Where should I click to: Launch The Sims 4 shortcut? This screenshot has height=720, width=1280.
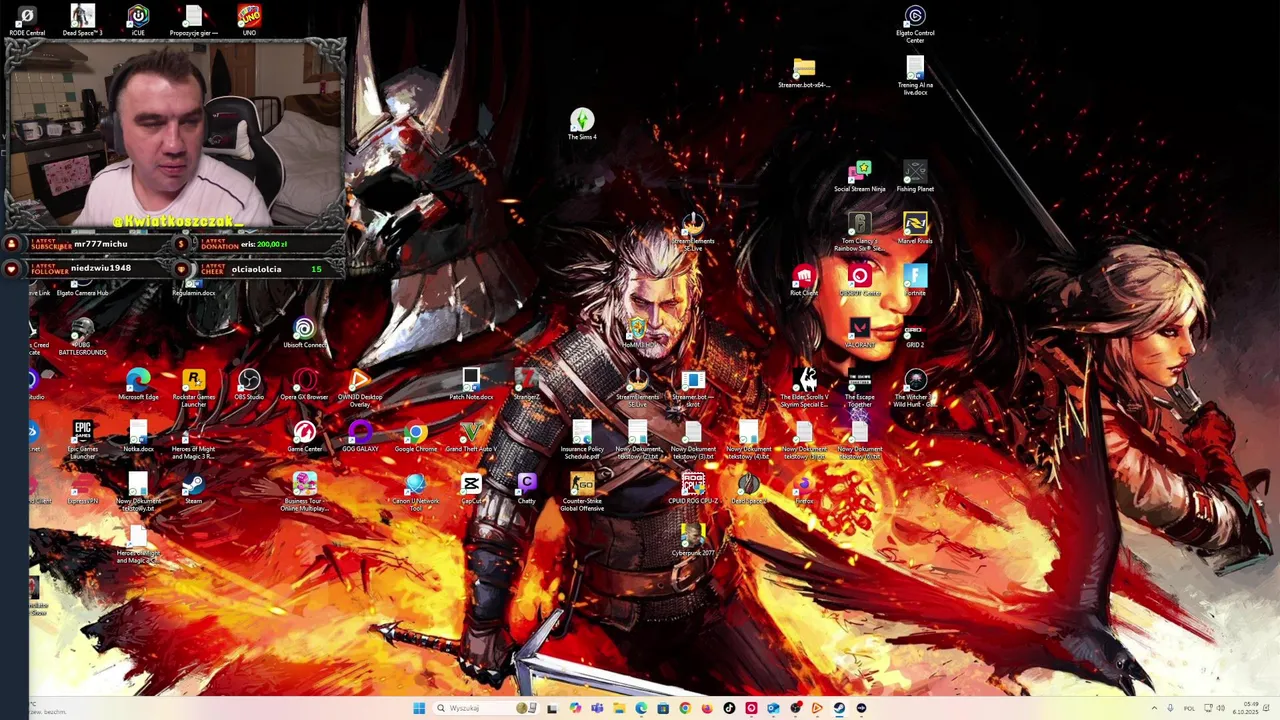click(582, 124)
